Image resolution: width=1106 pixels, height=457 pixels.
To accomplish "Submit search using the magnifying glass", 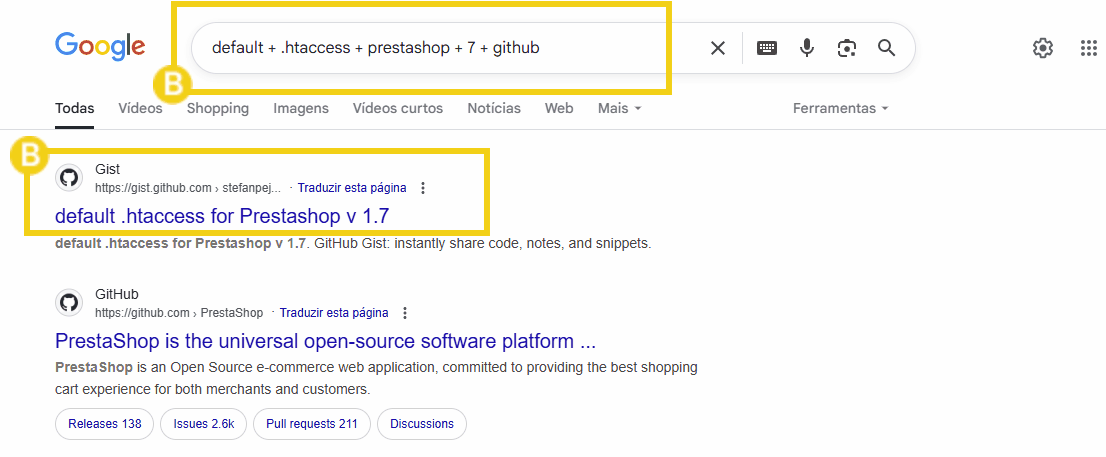I will 887,48.
